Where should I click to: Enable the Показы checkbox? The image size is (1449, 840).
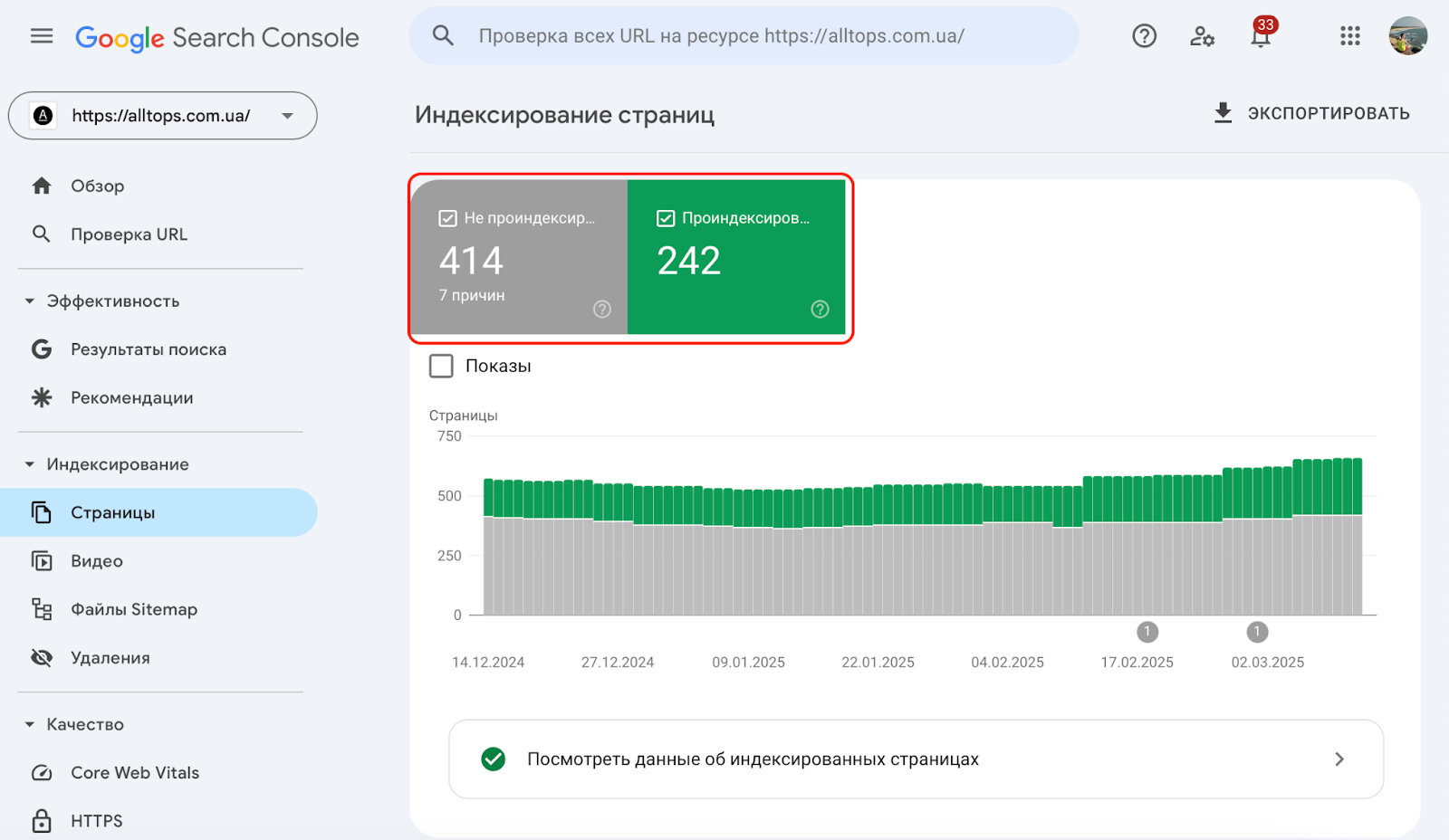click(x=441, y=366)
